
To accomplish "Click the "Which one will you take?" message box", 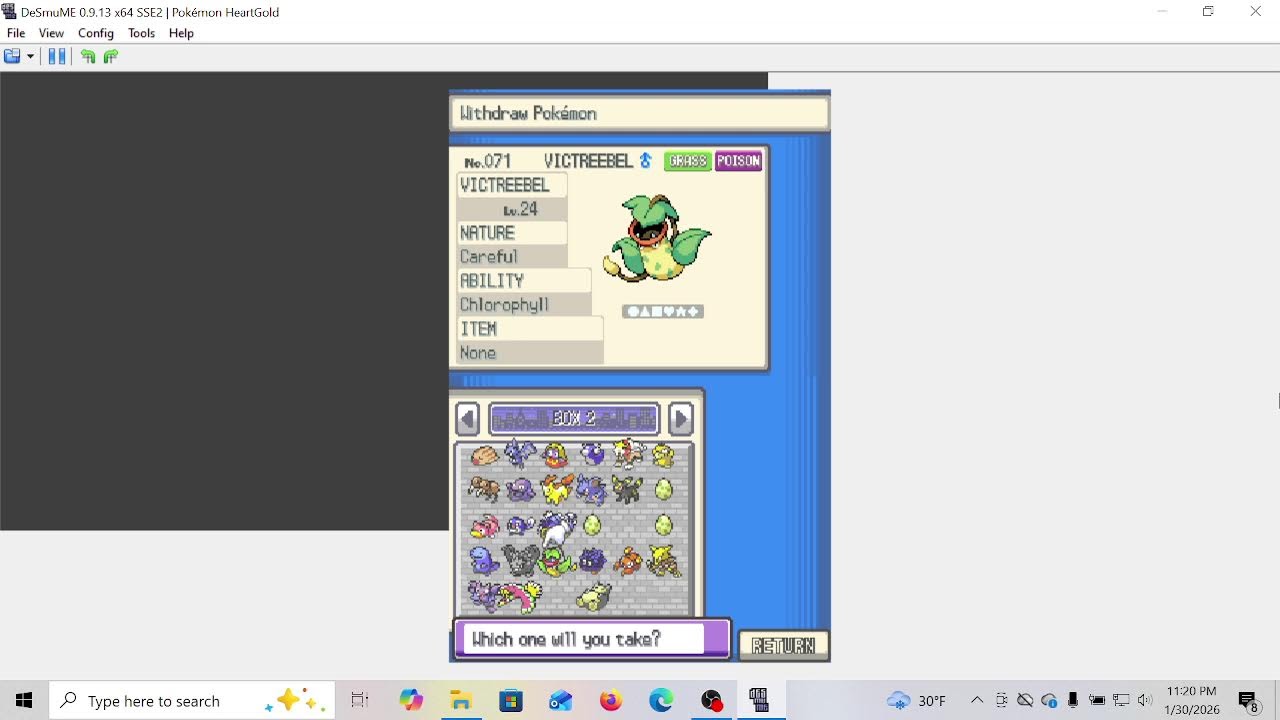I will click(x=592, y=639).
